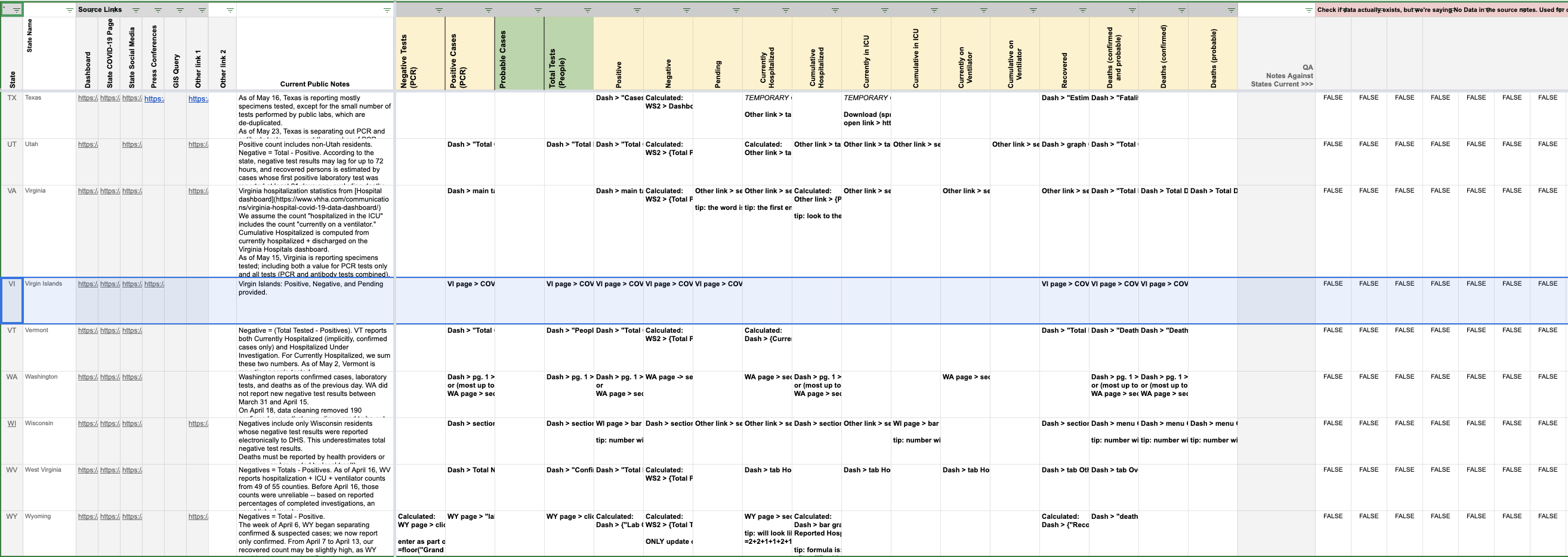This screenshot has height=557, width=1568.
Task: Open Texas Press Conferences https link
Action: coord(153,98)
